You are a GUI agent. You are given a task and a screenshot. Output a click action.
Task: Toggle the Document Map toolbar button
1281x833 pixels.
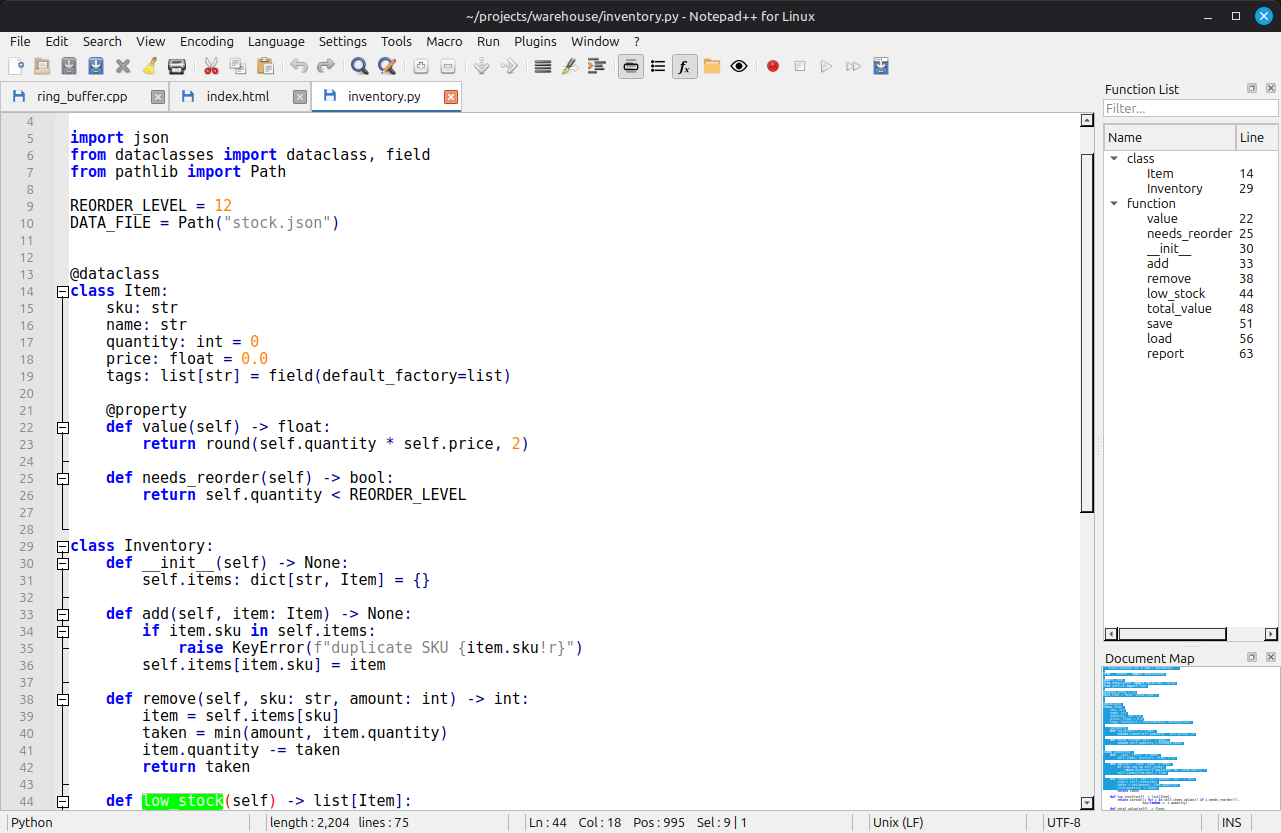pyautogui.click(x=631, y=66)
